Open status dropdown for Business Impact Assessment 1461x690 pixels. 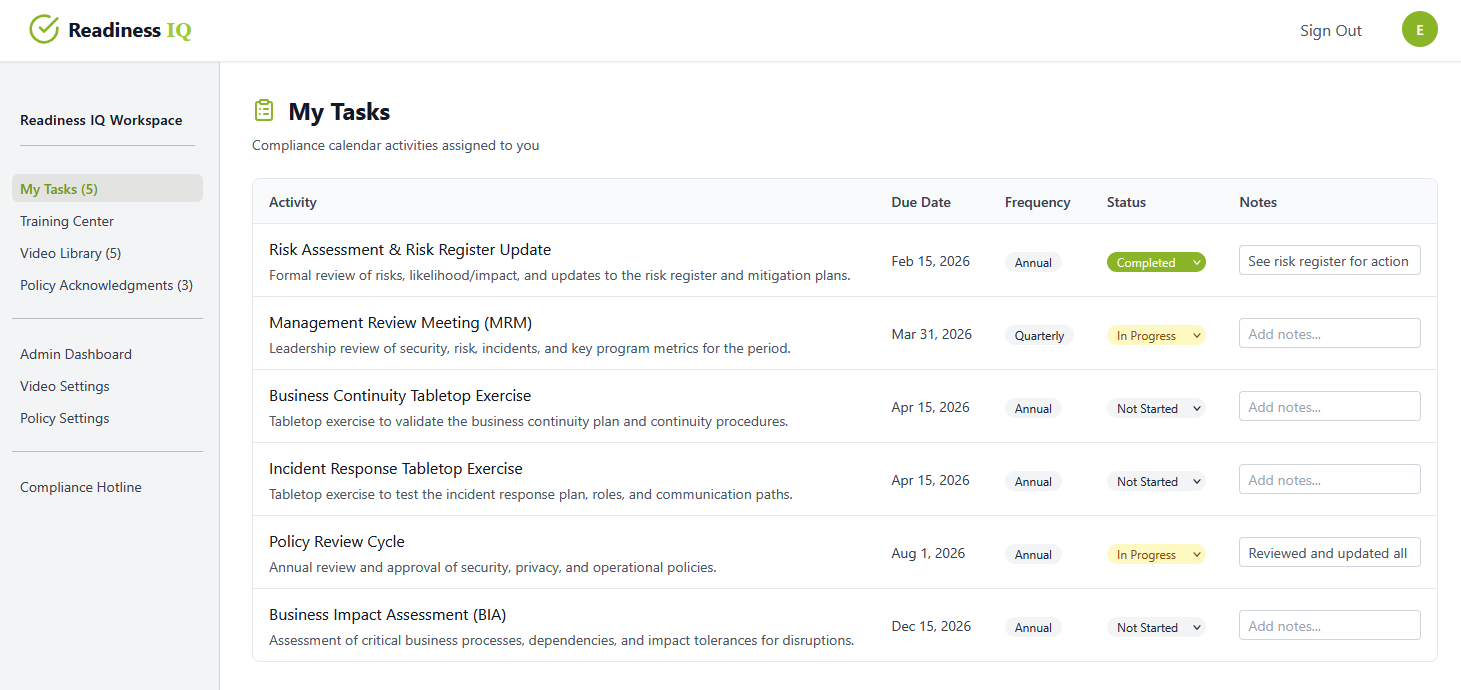(x=1156, y=626)
